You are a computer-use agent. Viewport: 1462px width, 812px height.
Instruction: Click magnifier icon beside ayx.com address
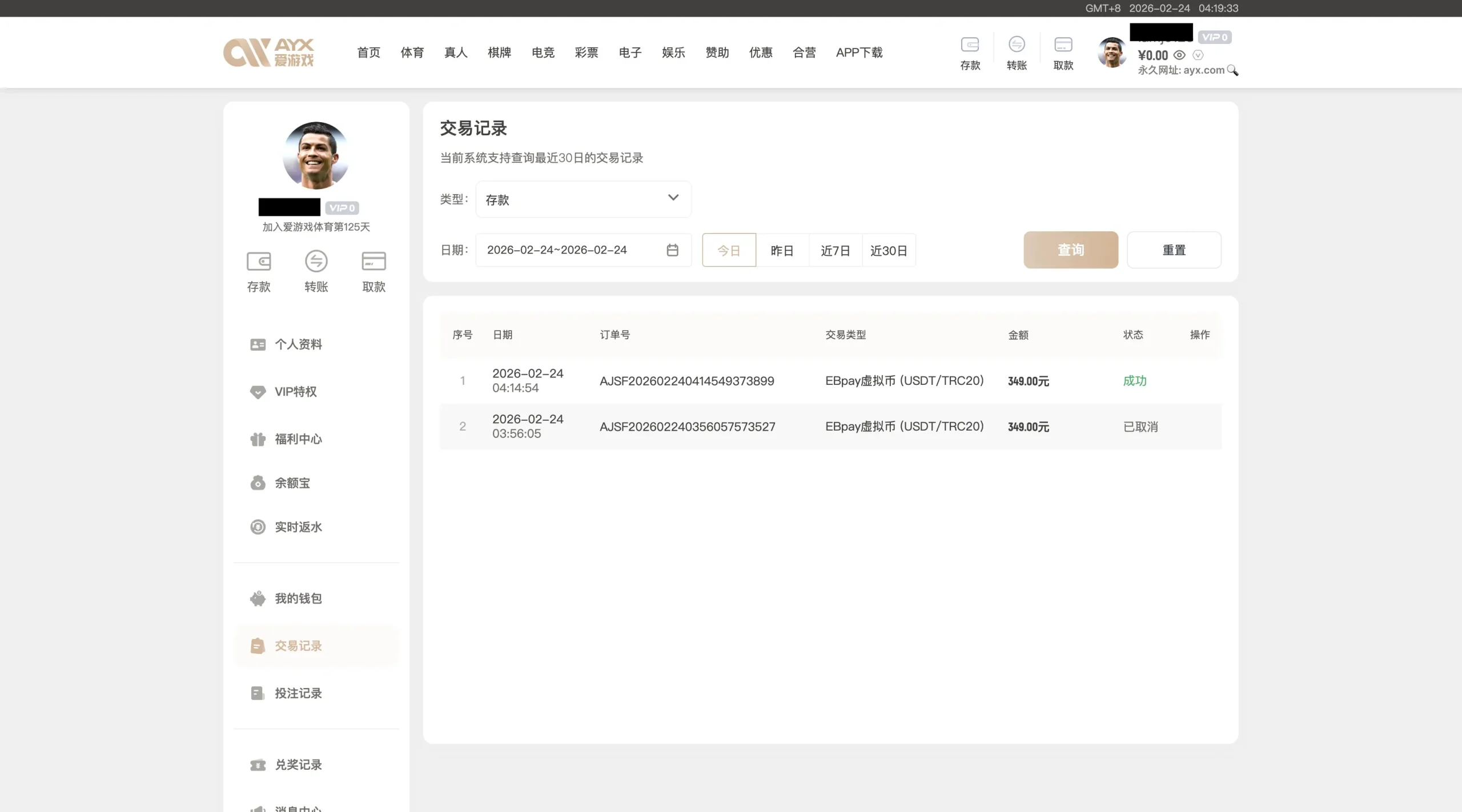[x=1232, y=70]
